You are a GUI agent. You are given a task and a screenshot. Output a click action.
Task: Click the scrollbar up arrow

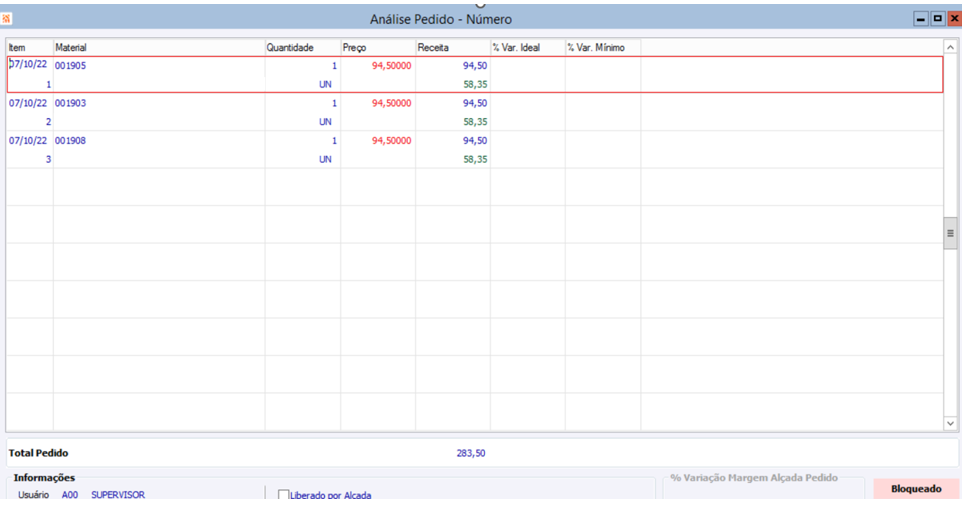click(950, 47)
